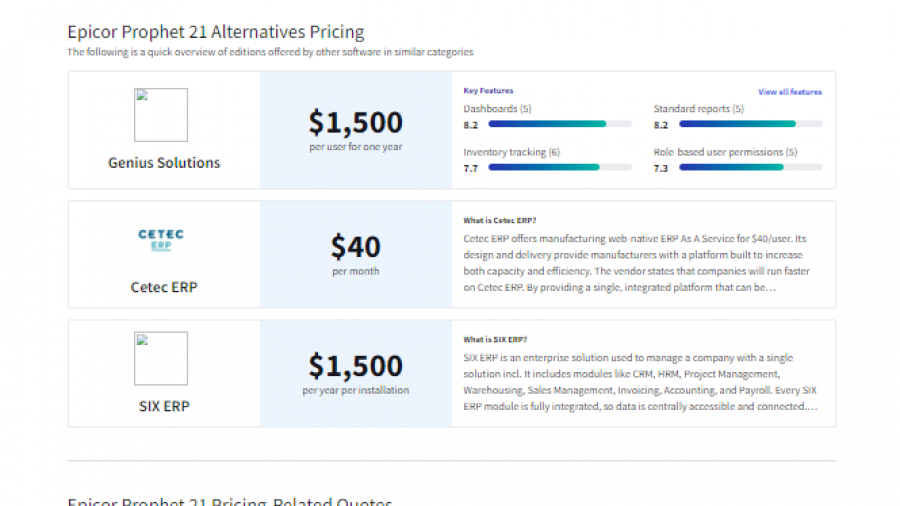Open the Genius Solutions product name
This screenshot has width=900, height=506.
click(x=164, y=163)
